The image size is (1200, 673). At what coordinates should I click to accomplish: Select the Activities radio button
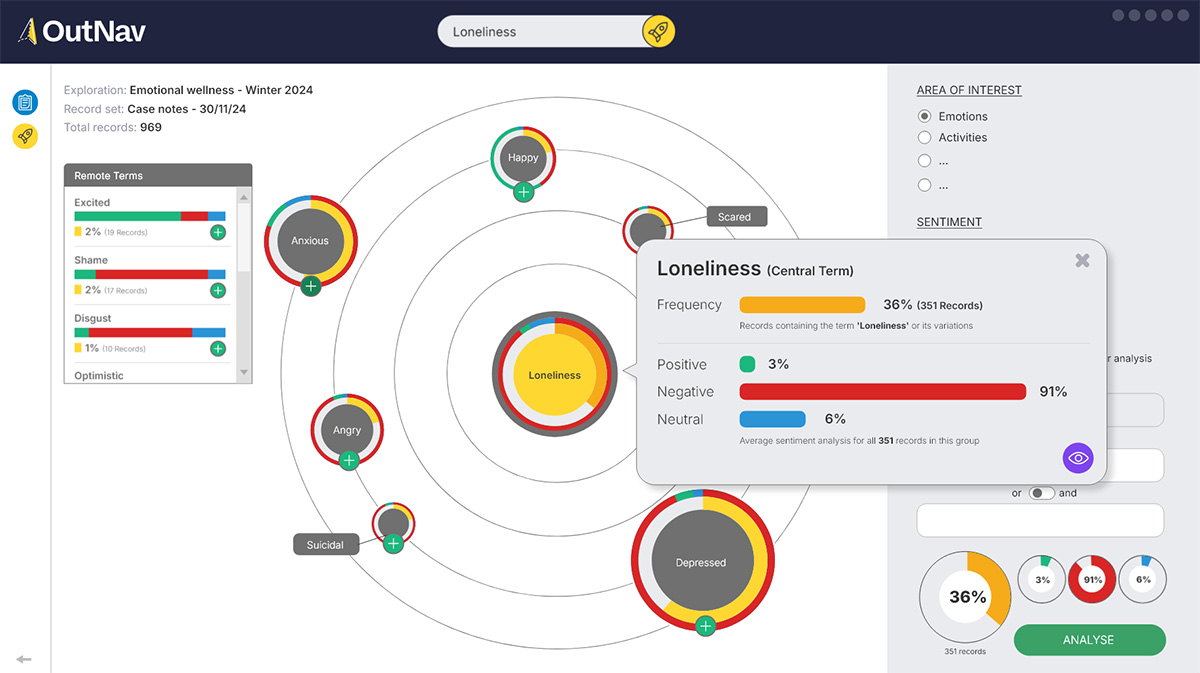925,138
